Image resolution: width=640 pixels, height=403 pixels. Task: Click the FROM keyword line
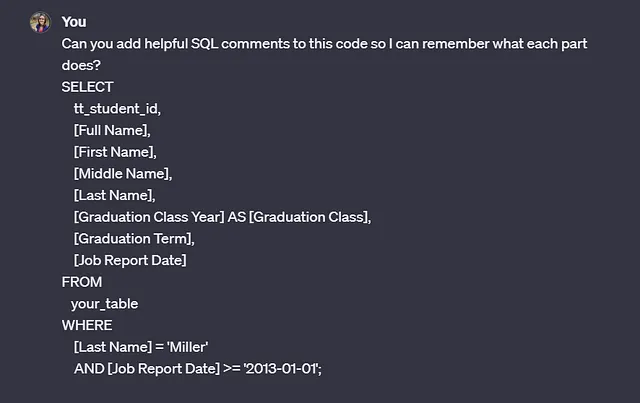pyautogui.click(x=82, y=282)
